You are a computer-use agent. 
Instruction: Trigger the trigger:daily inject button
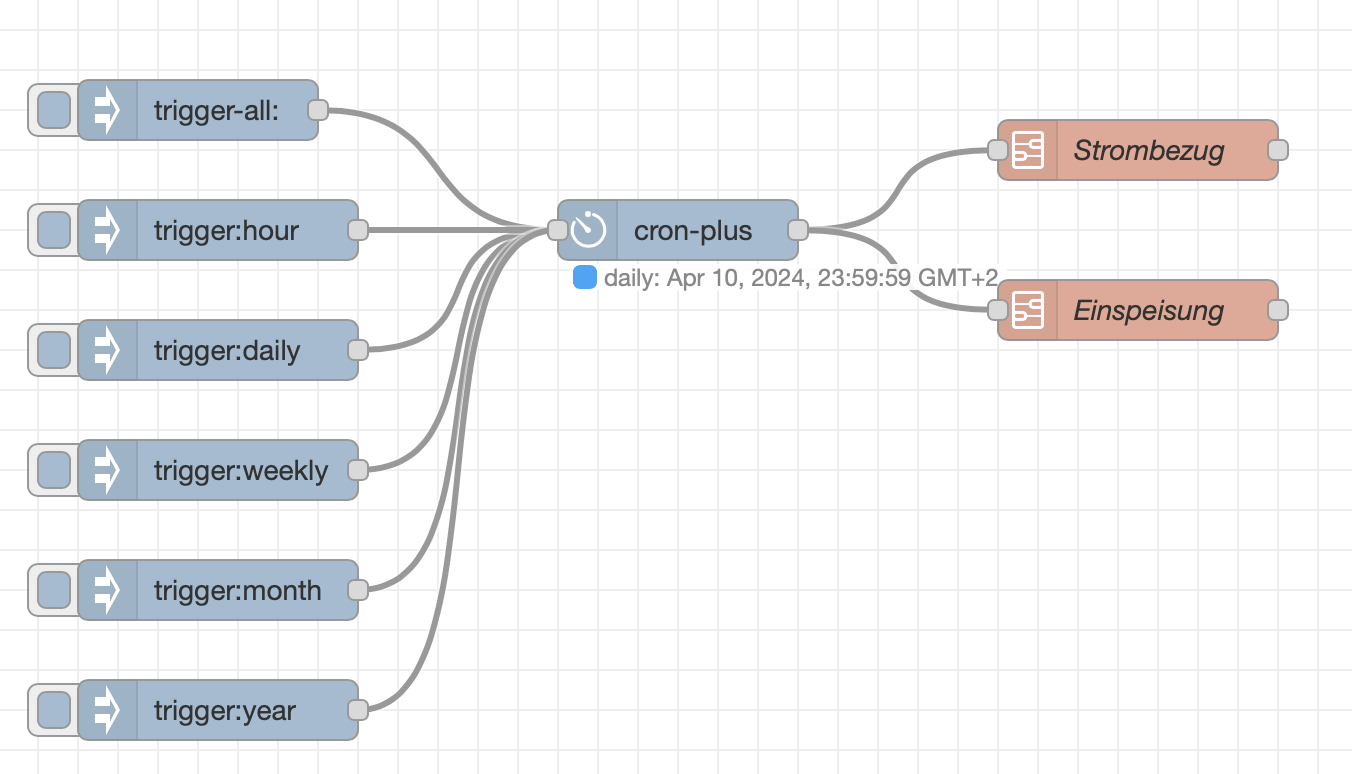coord(53,350)
